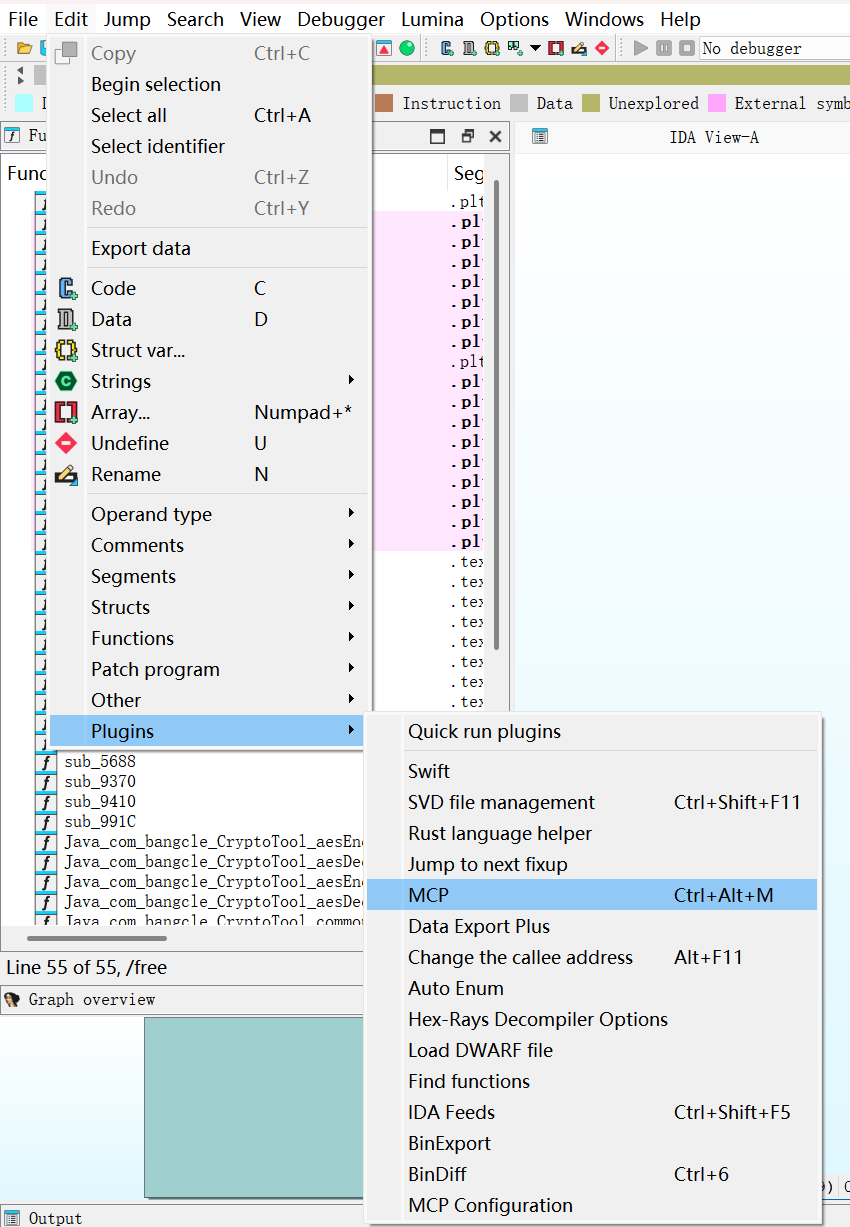Close the Functions panel with X button

[495, 137]
